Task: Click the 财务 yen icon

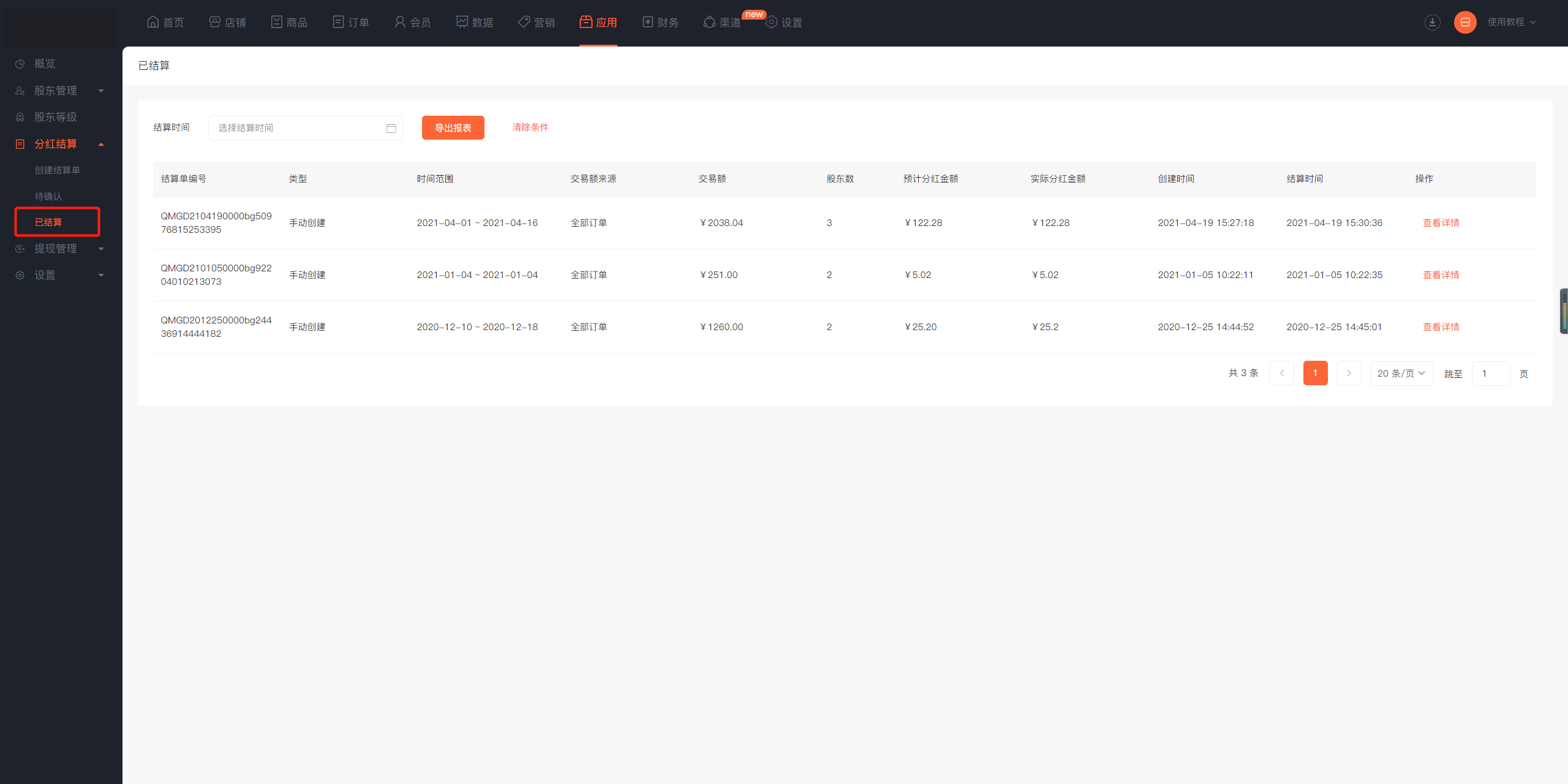Action: pyautogui.click(x=648, y=22)
